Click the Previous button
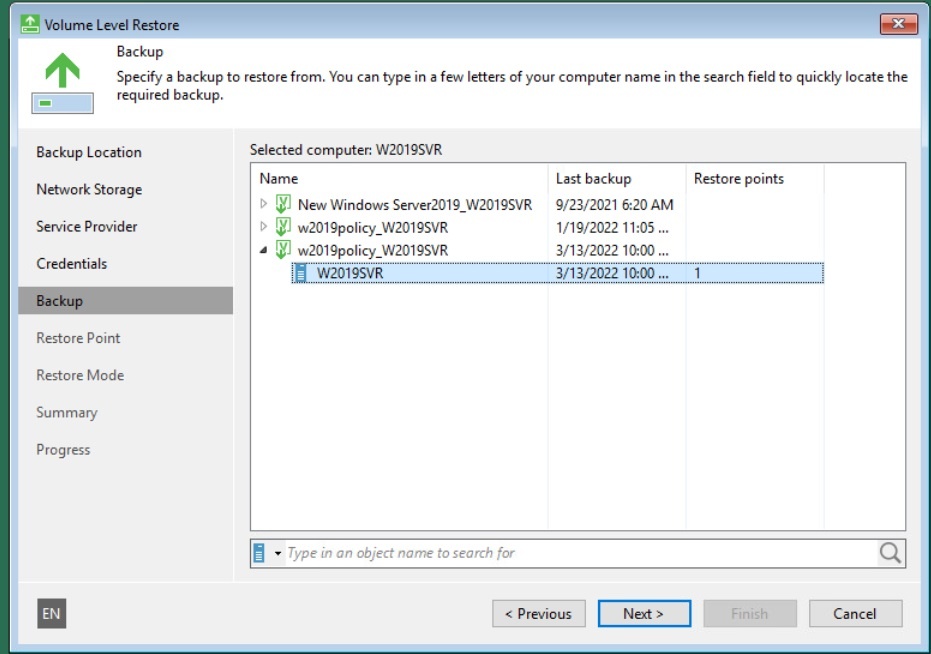Image resolution: width=931 pixels, height=654 pixels. point(538,614)
